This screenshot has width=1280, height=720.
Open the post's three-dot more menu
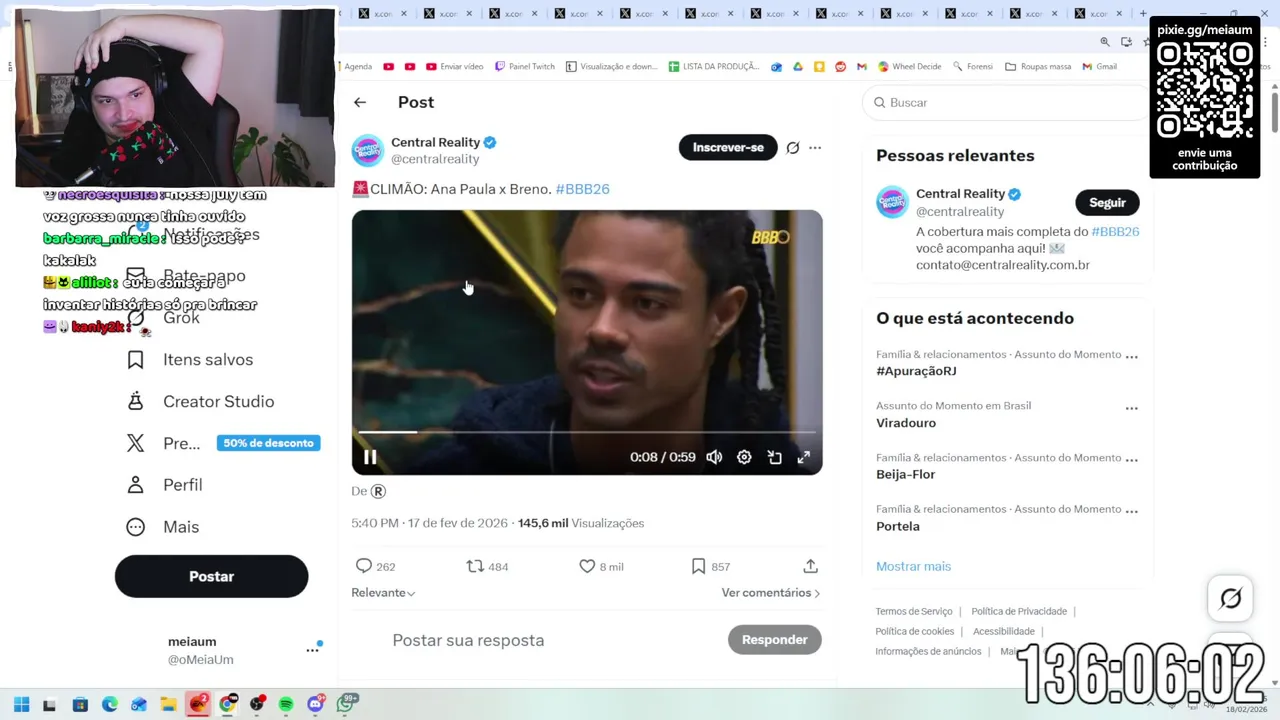815,147
